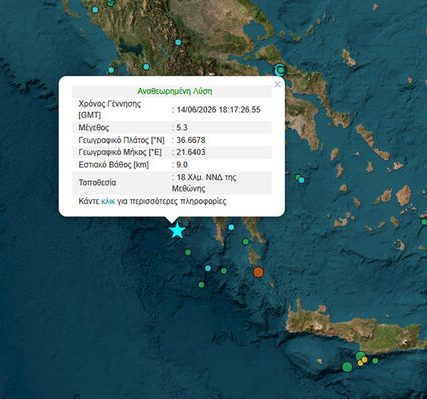Select the cyan ringed marker near Athens
The width and height of the screenshot is (427, 399).
[280, 70]
